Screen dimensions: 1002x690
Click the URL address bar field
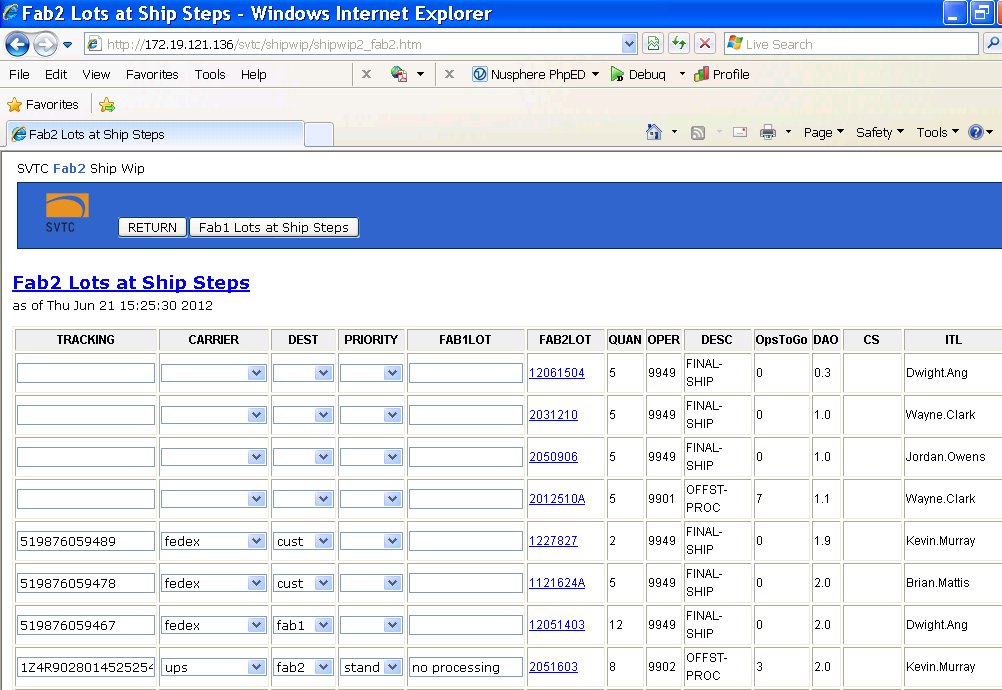coord(362,44)
